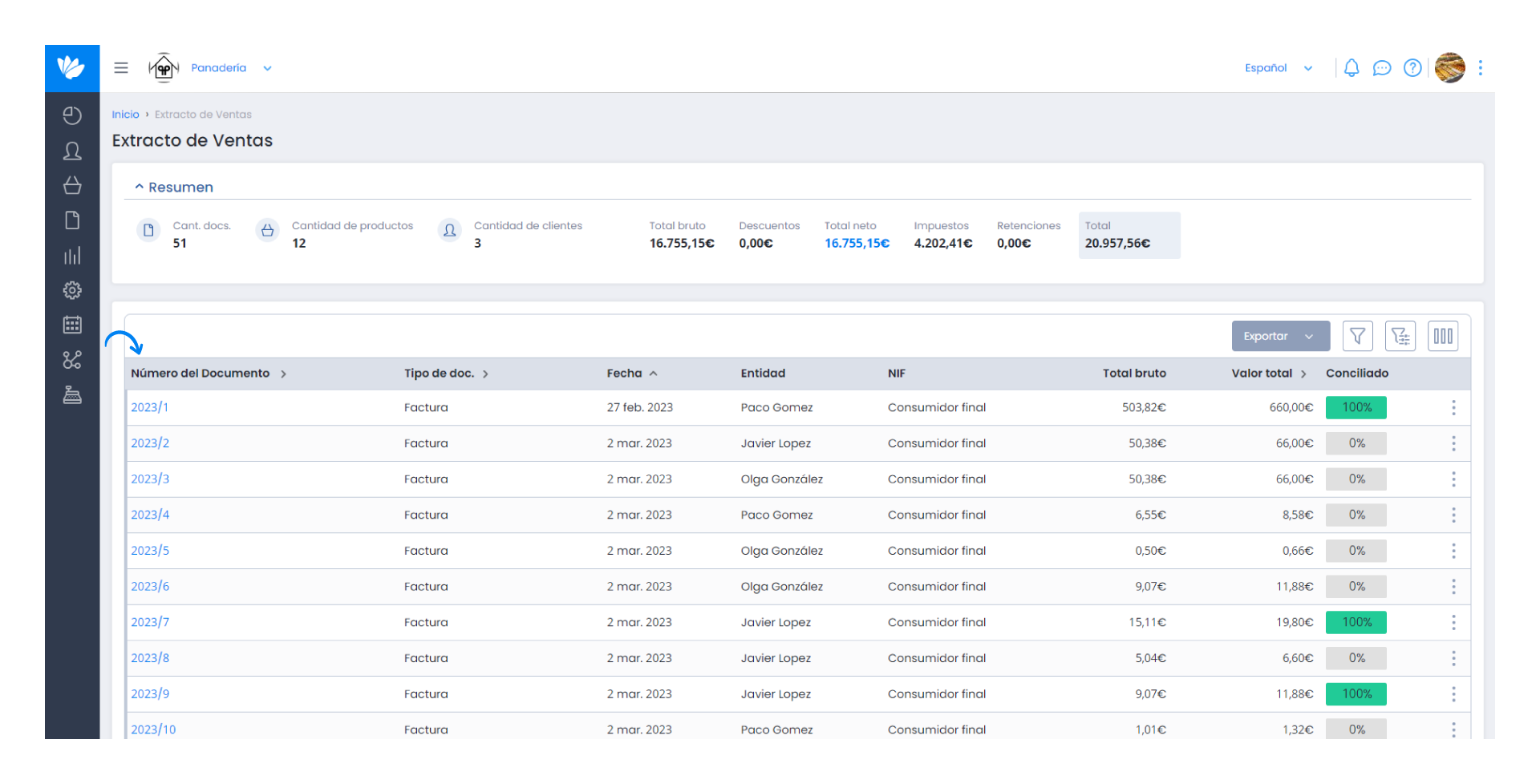Open the settings gear sidebar icon

tap(72, 290)
